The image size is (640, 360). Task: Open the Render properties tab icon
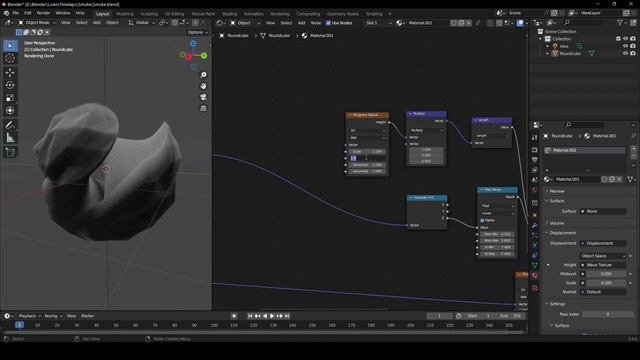click(x=535, y=150)
